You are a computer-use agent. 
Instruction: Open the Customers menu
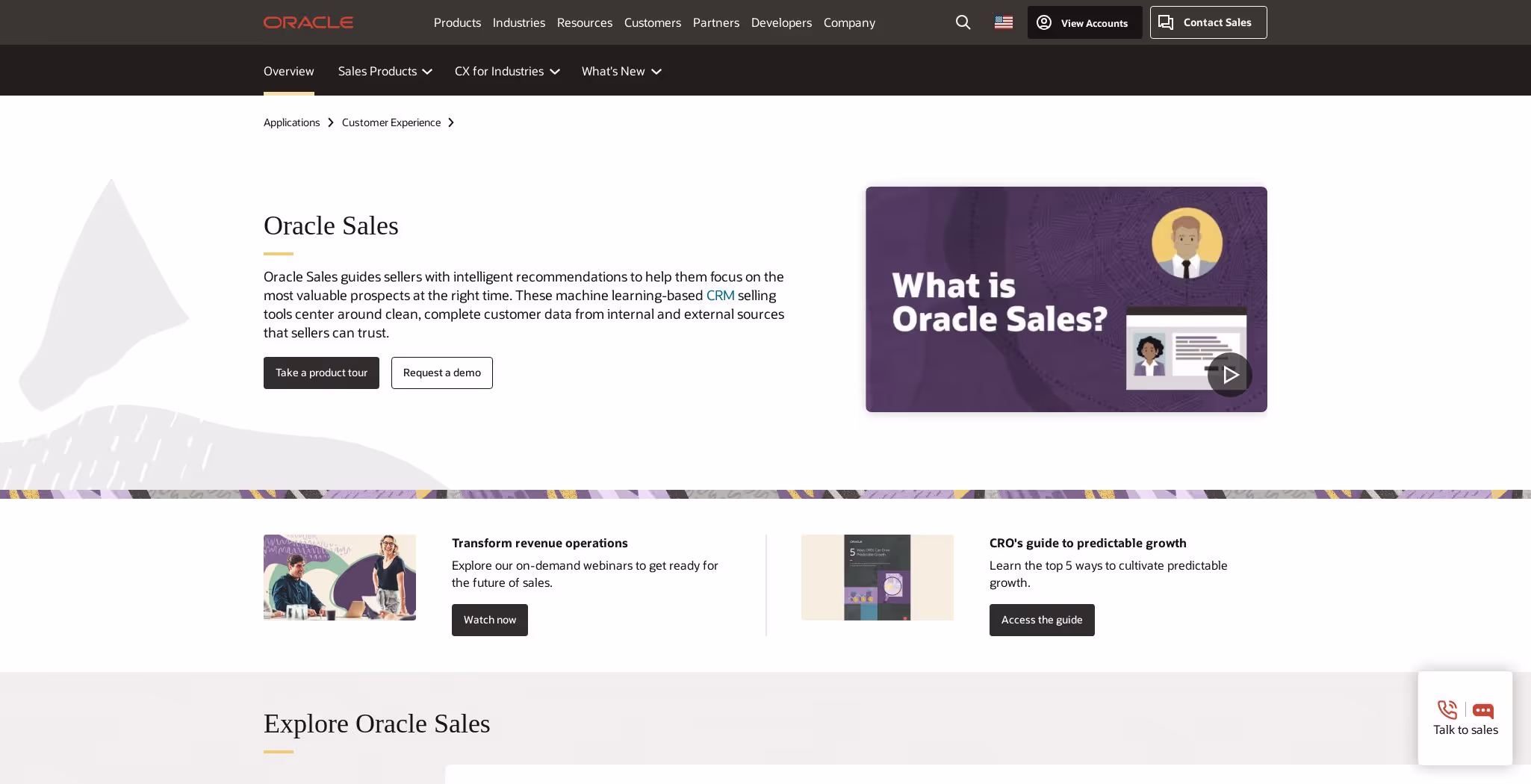coord(653,22)
